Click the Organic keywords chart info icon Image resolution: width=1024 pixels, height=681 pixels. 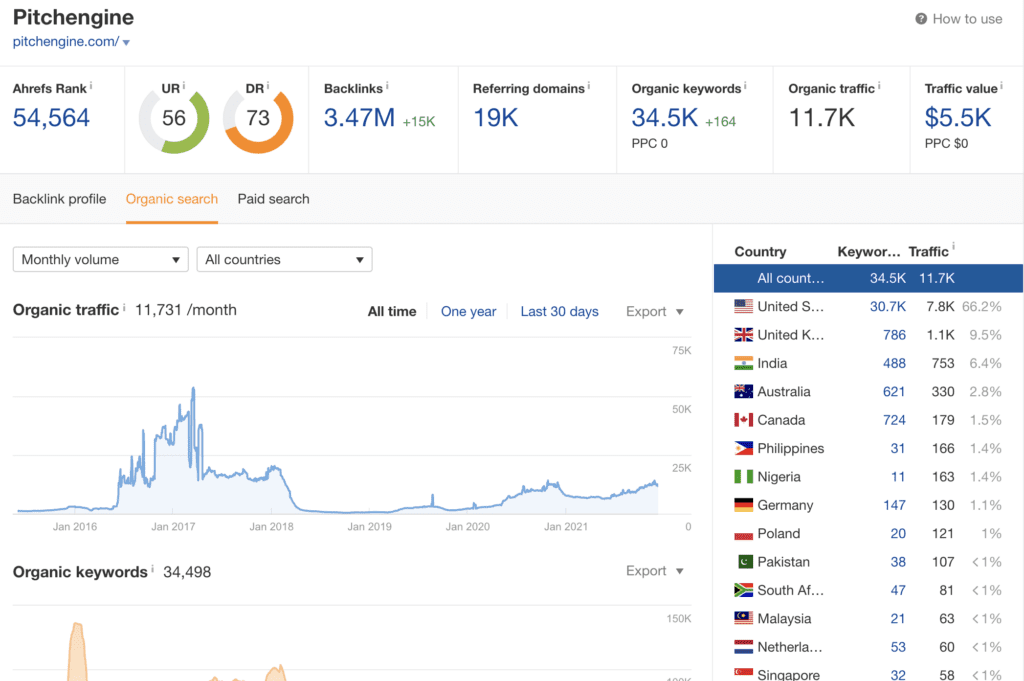pos(153,569)
